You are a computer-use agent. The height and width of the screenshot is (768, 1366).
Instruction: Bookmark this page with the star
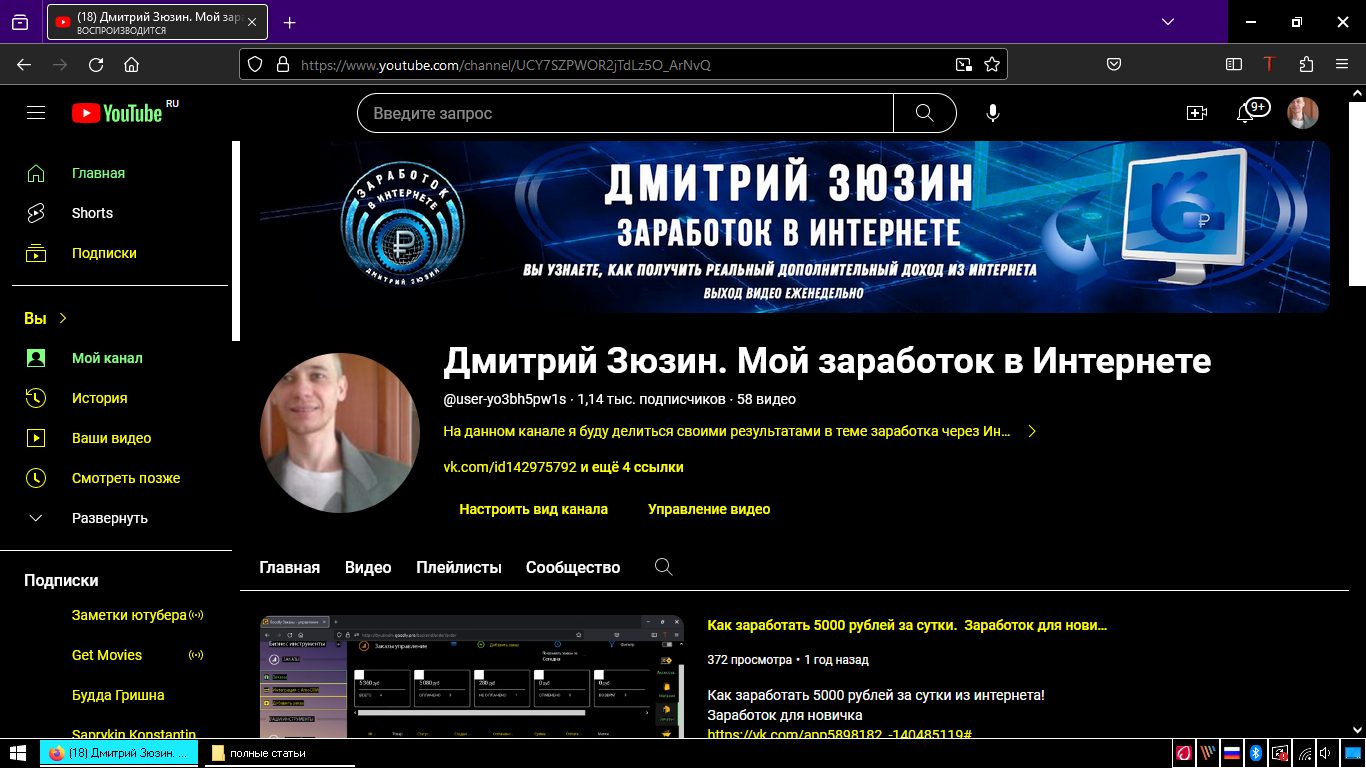(x=992, y=64)
